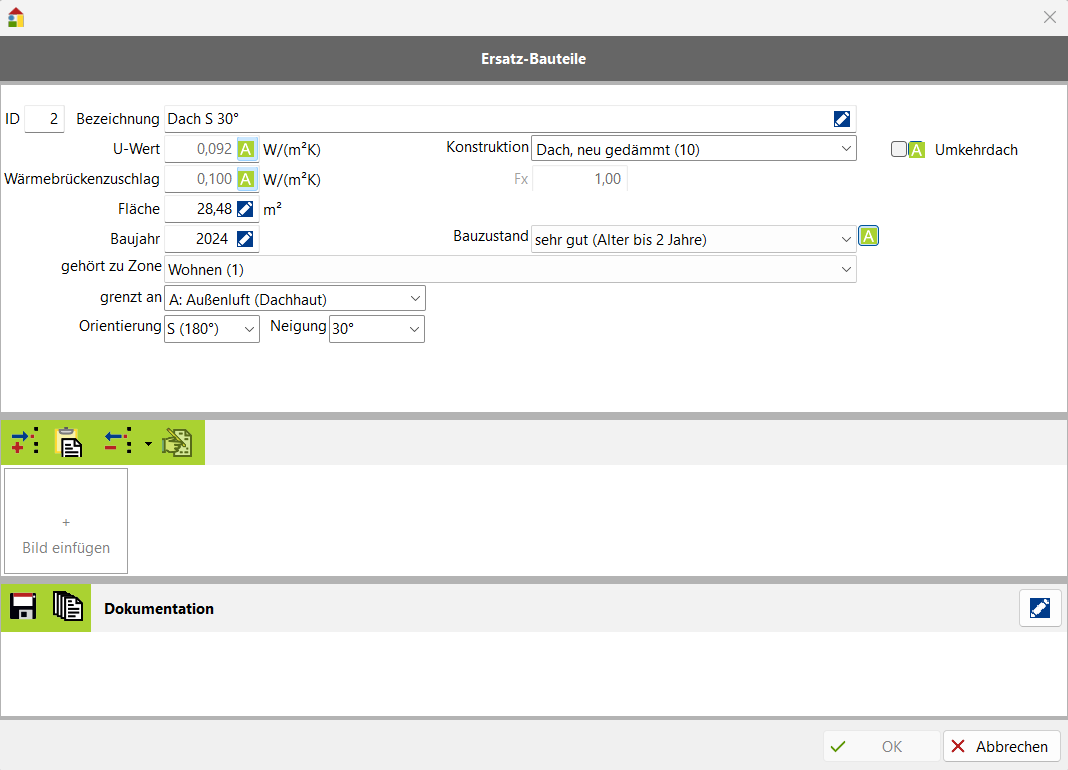Click the floppy disk save documentation icon
This screenshot has height=770, width=1068.
pos(23,607)
